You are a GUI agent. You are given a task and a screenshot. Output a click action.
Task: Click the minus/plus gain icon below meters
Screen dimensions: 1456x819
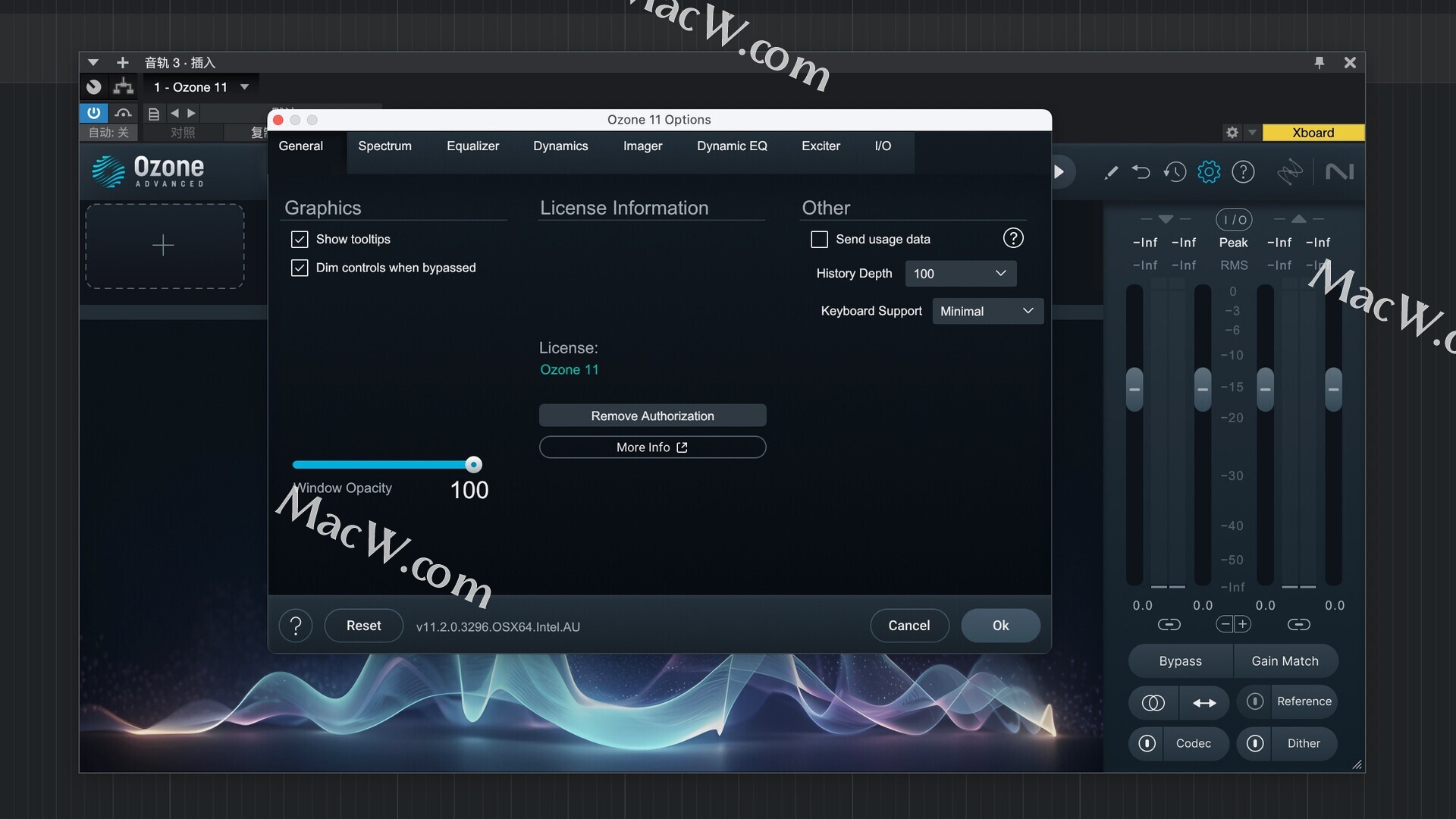point(1233,624)
